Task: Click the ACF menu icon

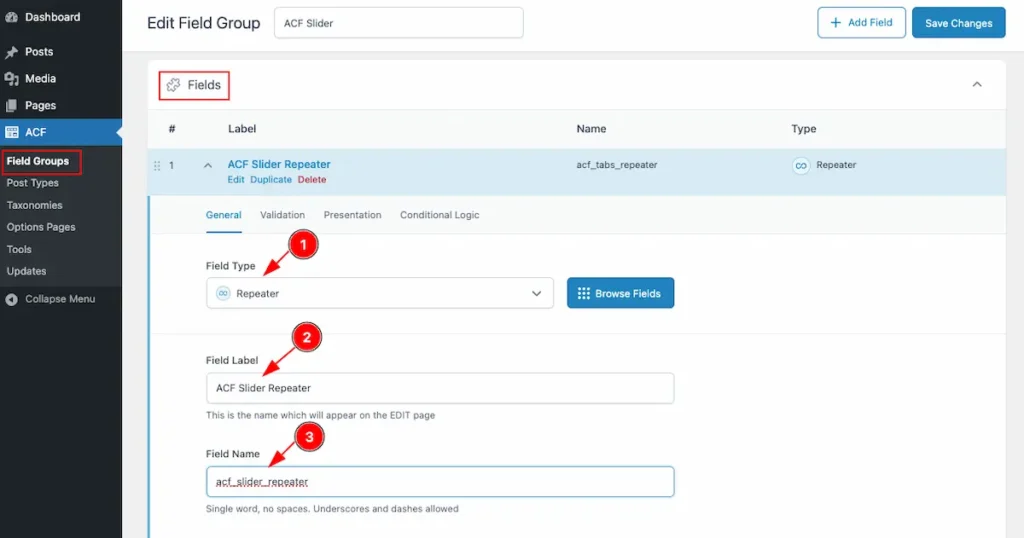Action: [12, 132]
